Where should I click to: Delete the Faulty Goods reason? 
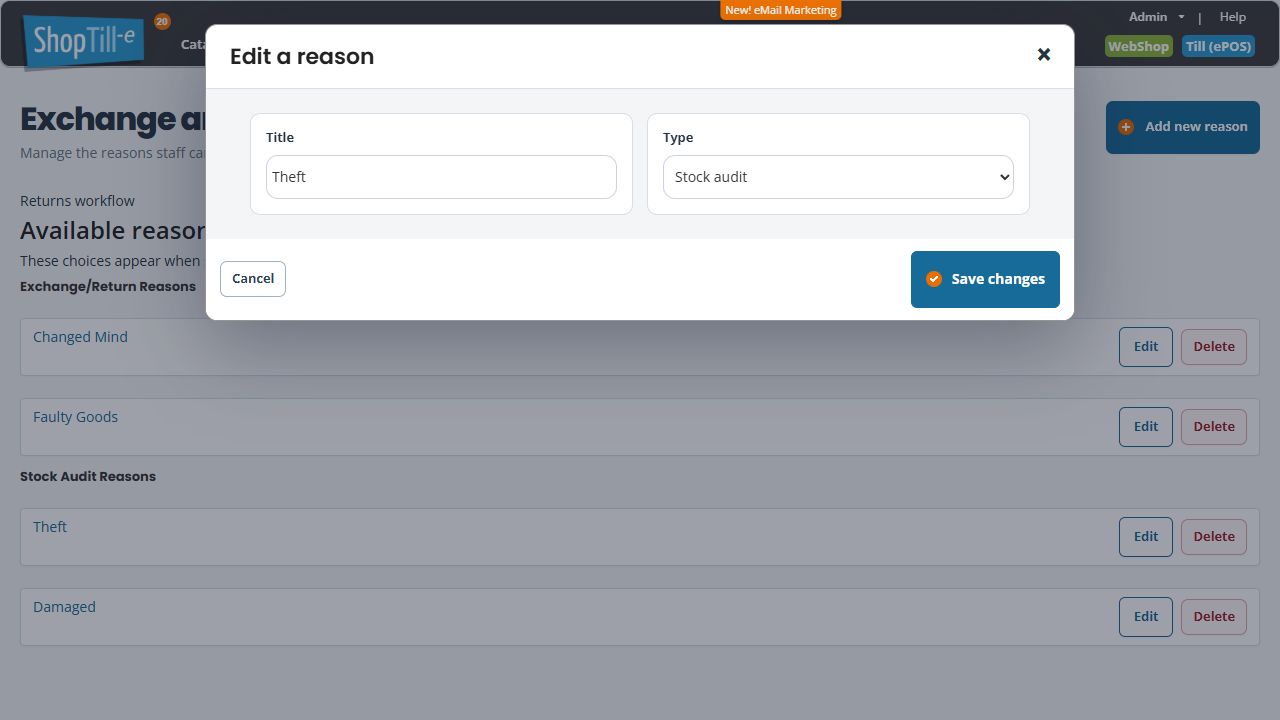click(x=1214, y=427)
